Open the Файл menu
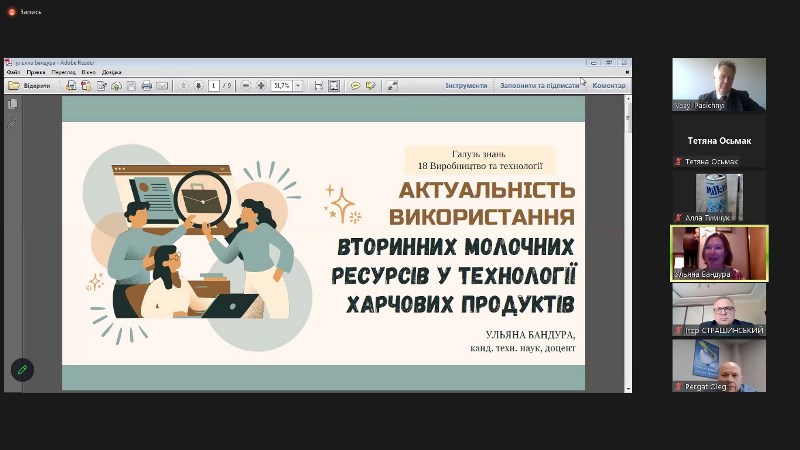Screen dimensions: 800x450 click(x=13, y=72)
